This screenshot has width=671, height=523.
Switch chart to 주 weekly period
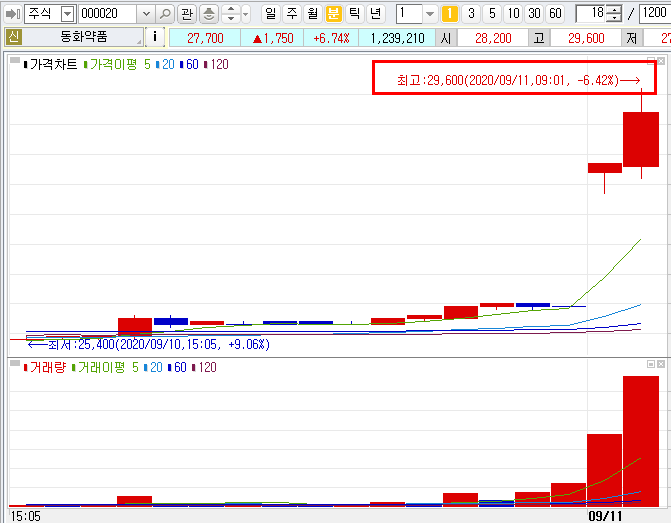click(x=292, y=14)
